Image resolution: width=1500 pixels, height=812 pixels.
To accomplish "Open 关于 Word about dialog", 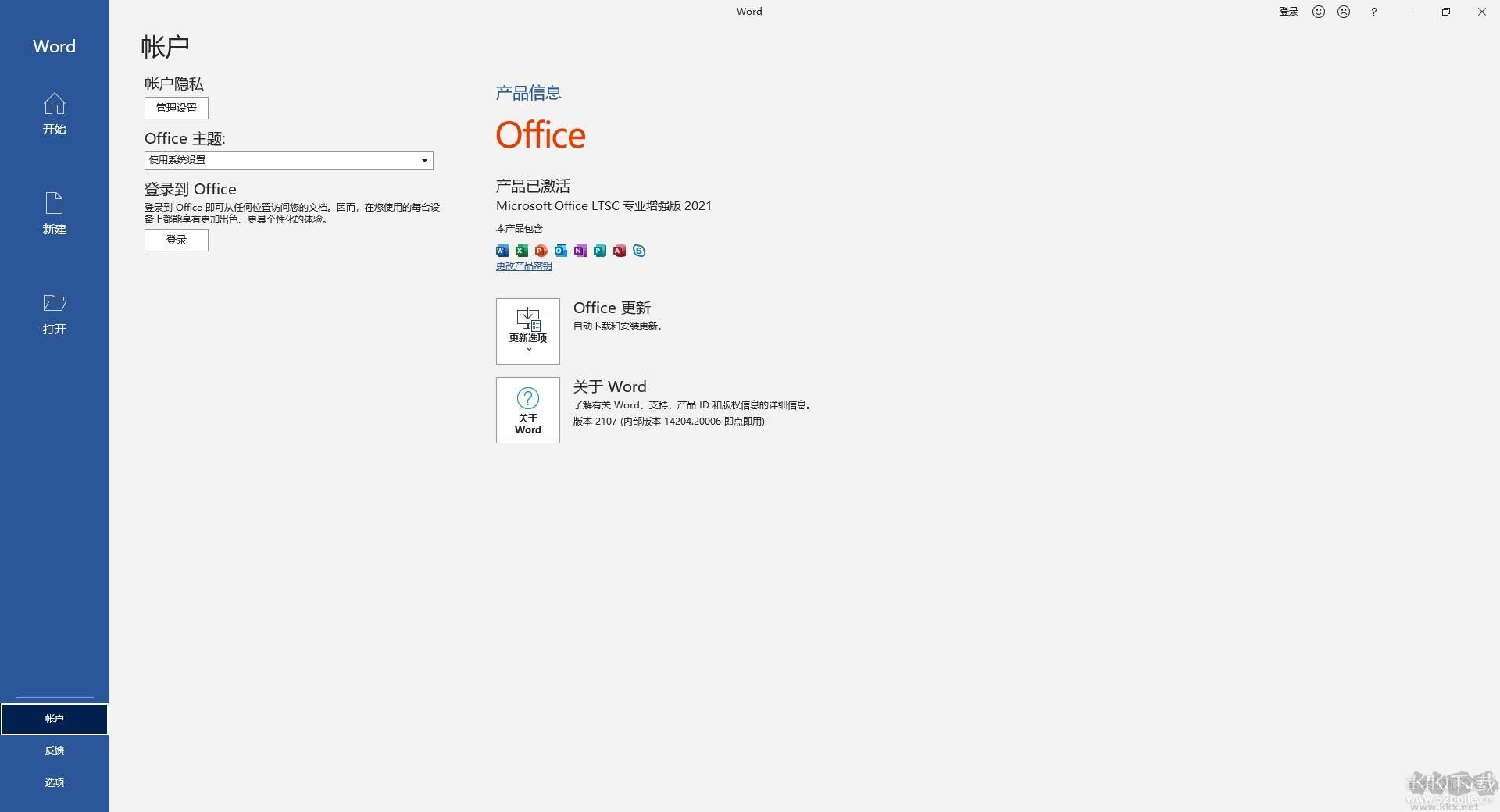I will 527,410.
